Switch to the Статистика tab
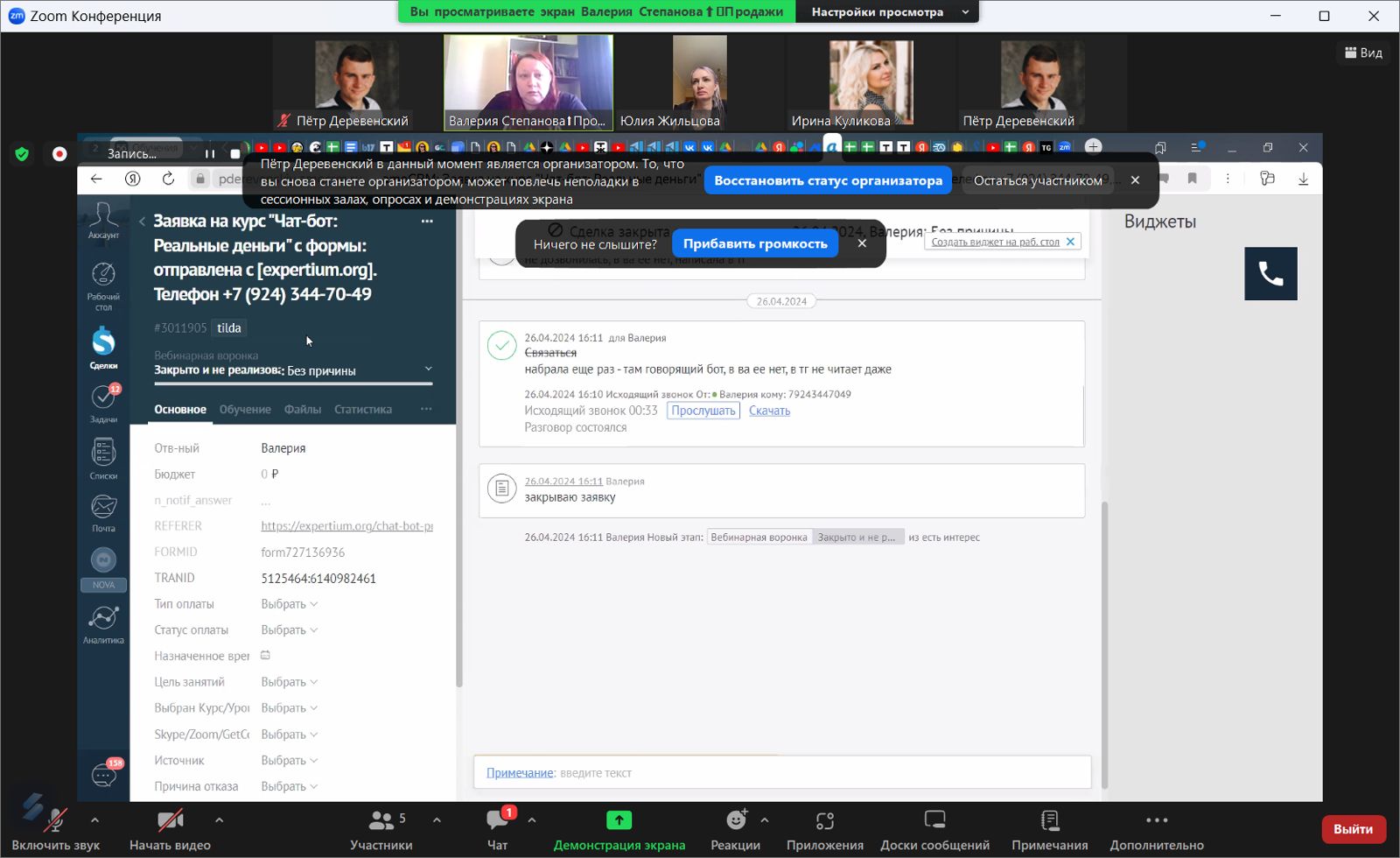This screenshot has width=1400, height=858. pyautogui.click(x=363, y=409)
